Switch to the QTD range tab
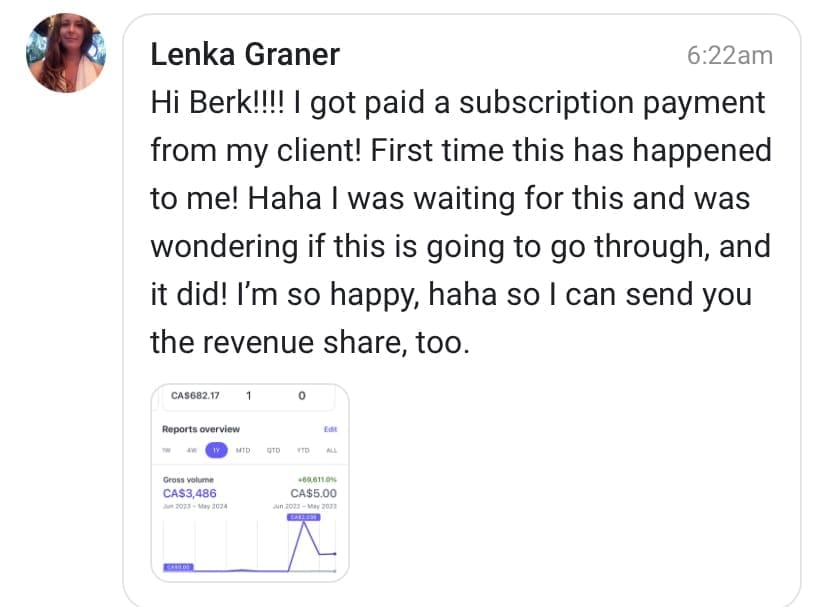 point(273,451)
